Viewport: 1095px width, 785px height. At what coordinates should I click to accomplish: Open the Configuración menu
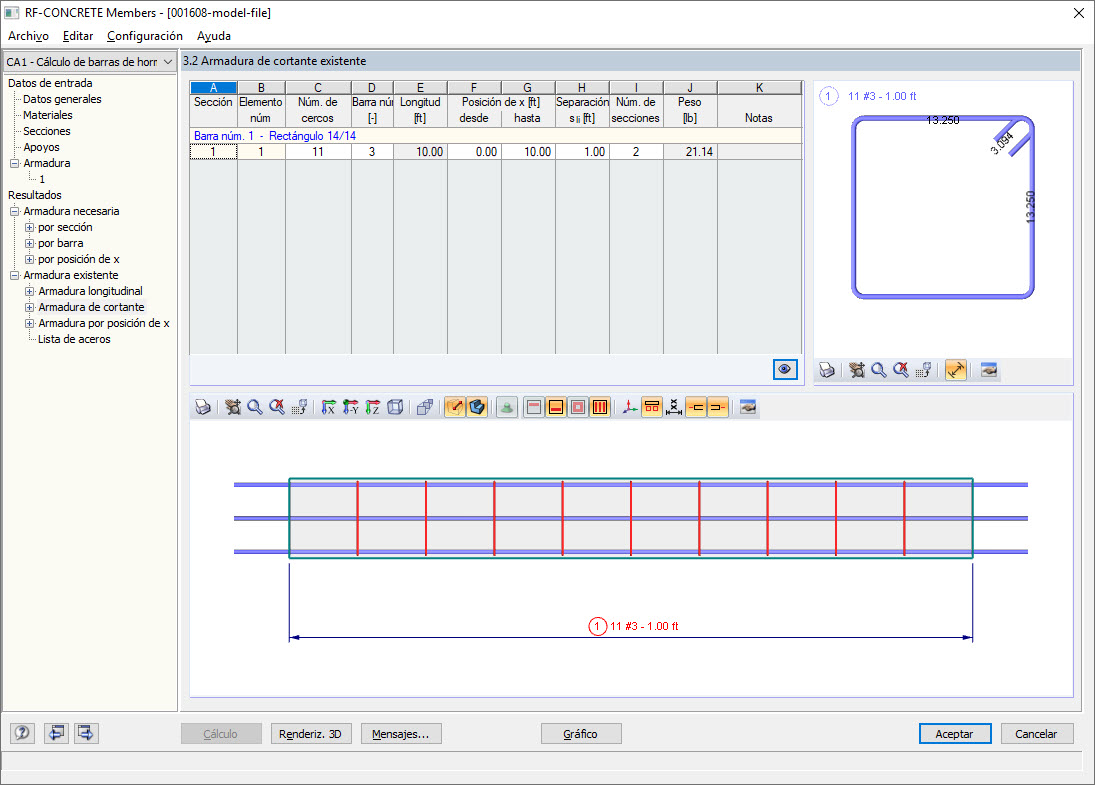click(x=145, y=36)
